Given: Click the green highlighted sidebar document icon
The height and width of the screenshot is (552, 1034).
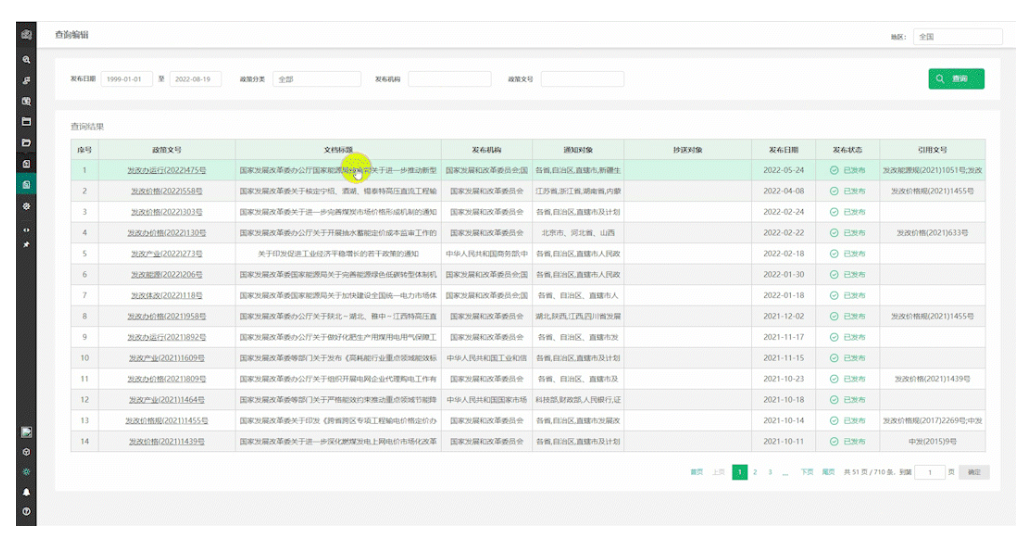Looking at the screenshot, I should pos(26,184).
